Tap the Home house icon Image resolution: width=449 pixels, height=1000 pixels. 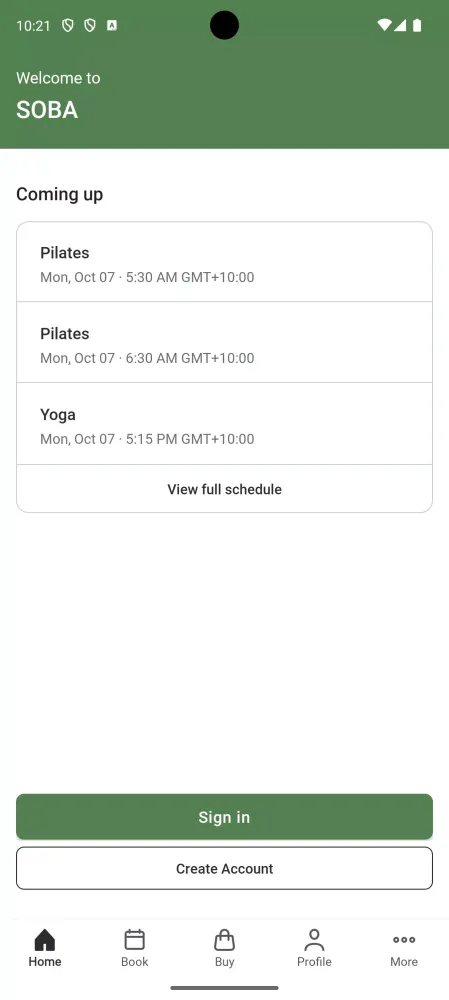pyautogui.click(x=45, y=939)
